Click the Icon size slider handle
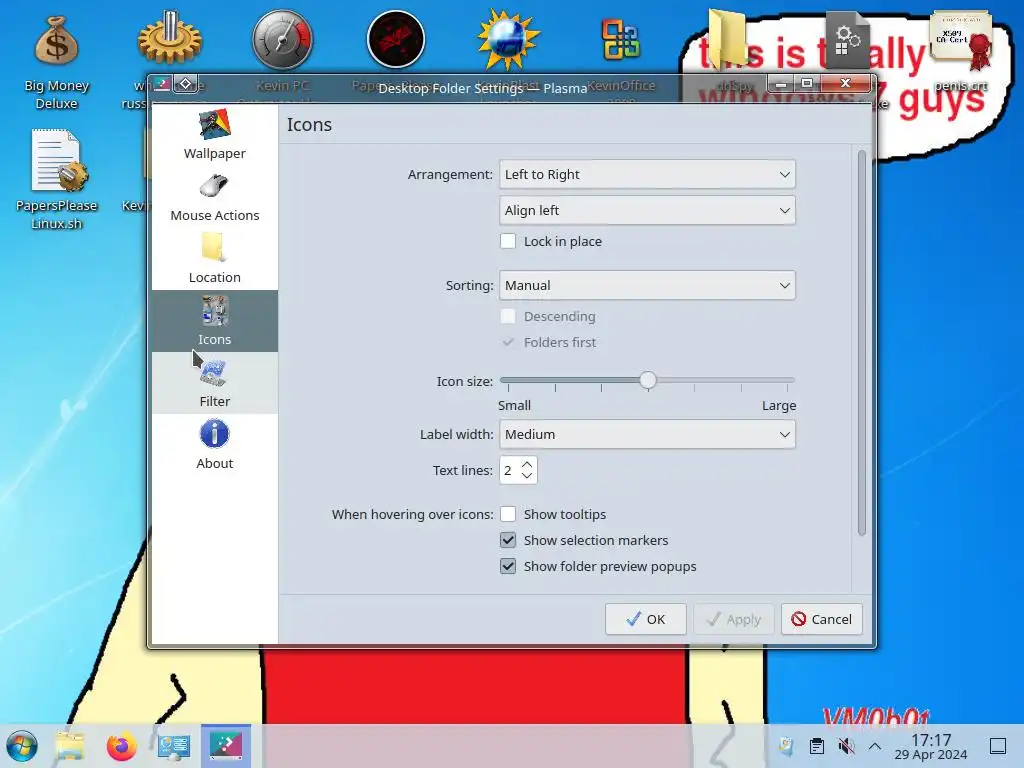 pyautogui.click(x=648, y=380)
